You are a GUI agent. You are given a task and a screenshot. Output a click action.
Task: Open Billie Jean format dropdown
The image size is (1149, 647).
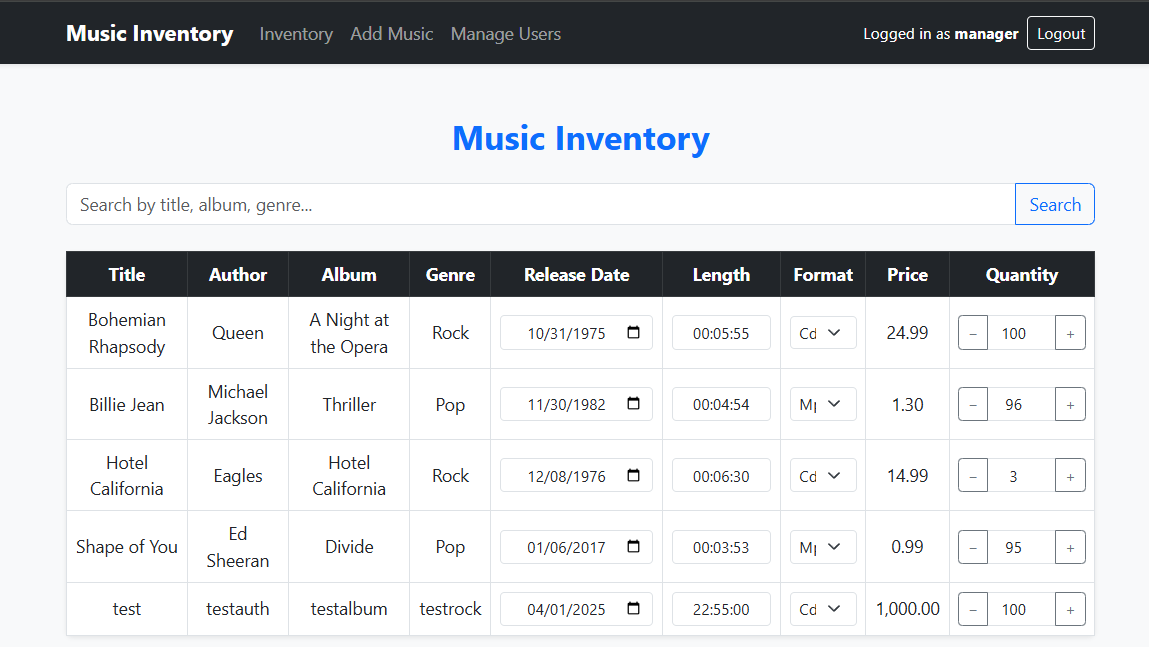point(823,404)
